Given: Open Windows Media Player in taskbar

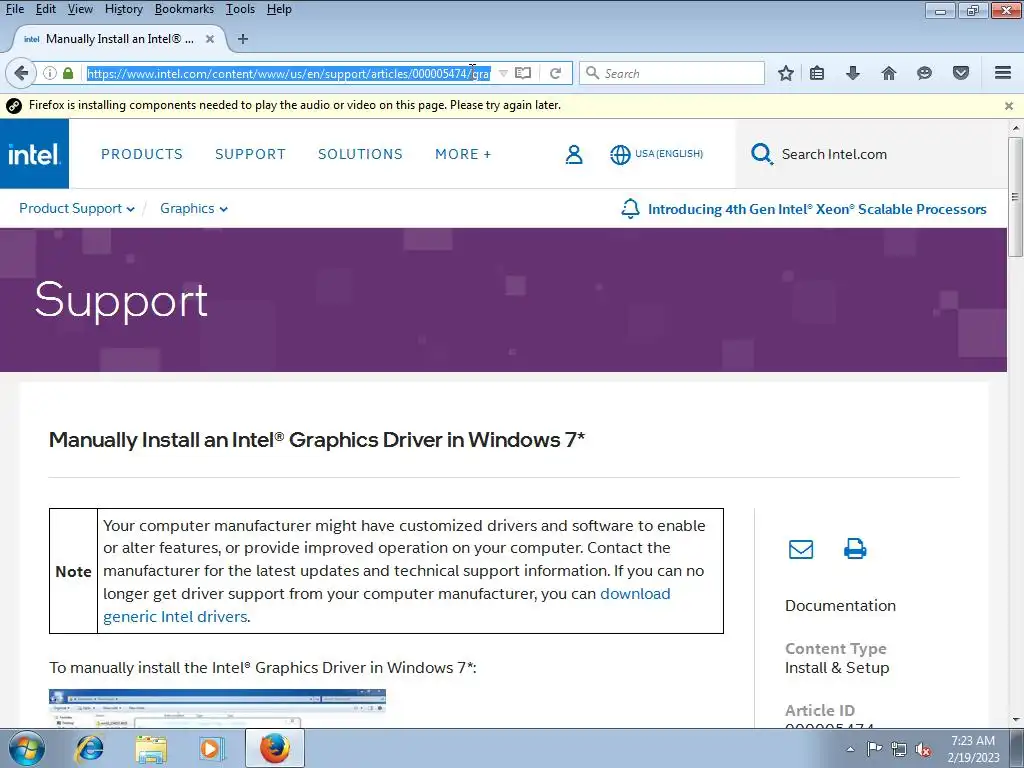Looking at the screenshot, I should [x=211, y=748].
